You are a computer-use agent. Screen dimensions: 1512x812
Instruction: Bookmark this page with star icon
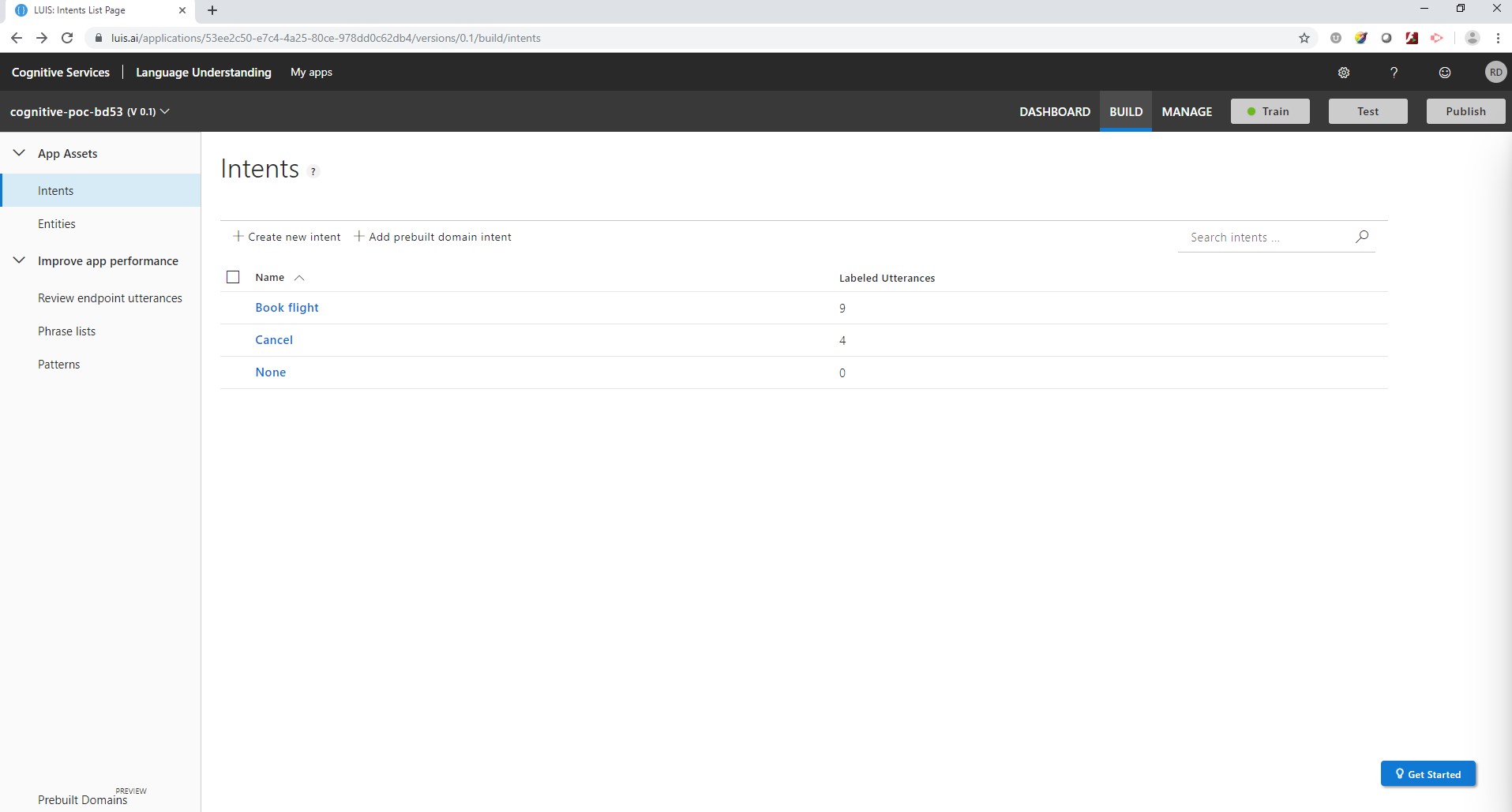coord(1304,38)
